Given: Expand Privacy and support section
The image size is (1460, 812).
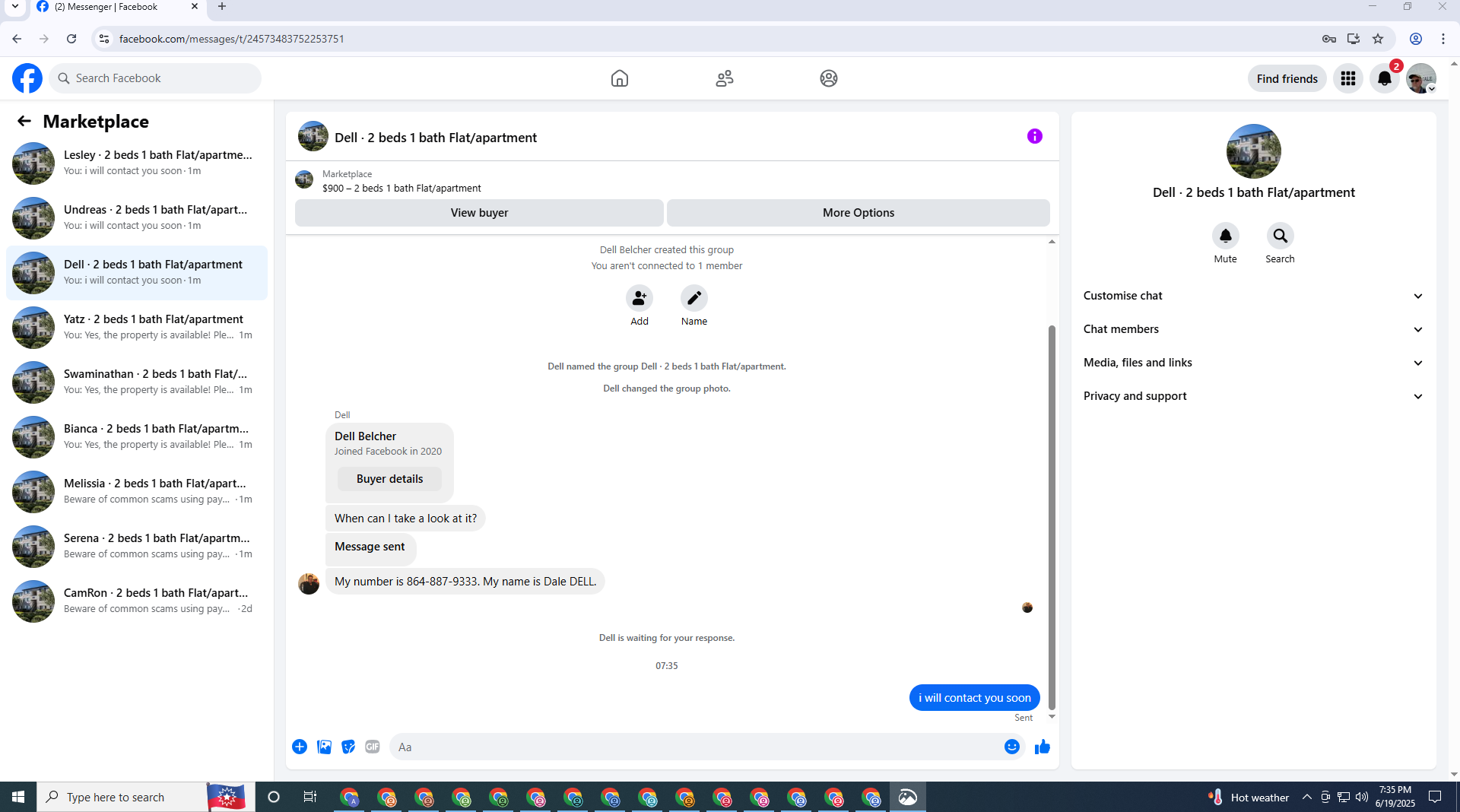Looking at the screenshot, I should tap(1254, 396).
